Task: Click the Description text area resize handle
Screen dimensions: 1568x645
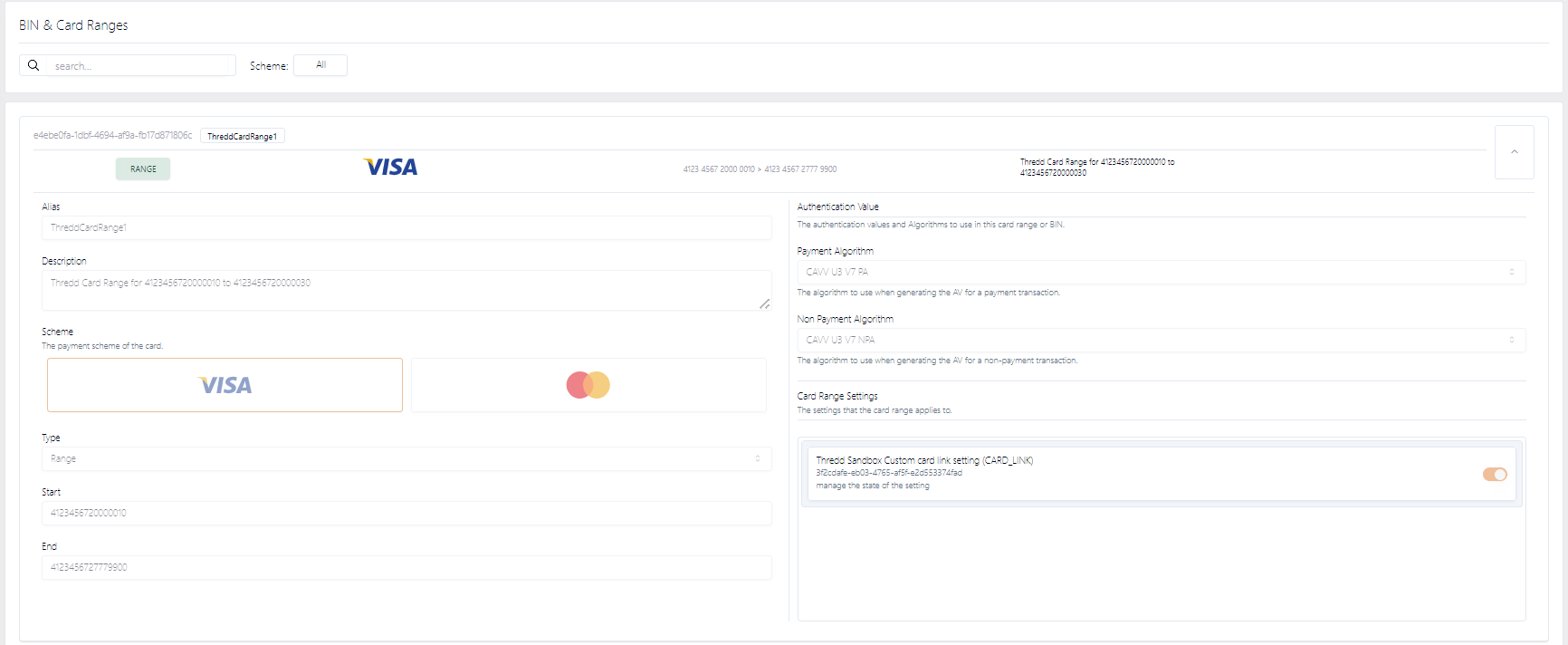Action: point(765,304)
